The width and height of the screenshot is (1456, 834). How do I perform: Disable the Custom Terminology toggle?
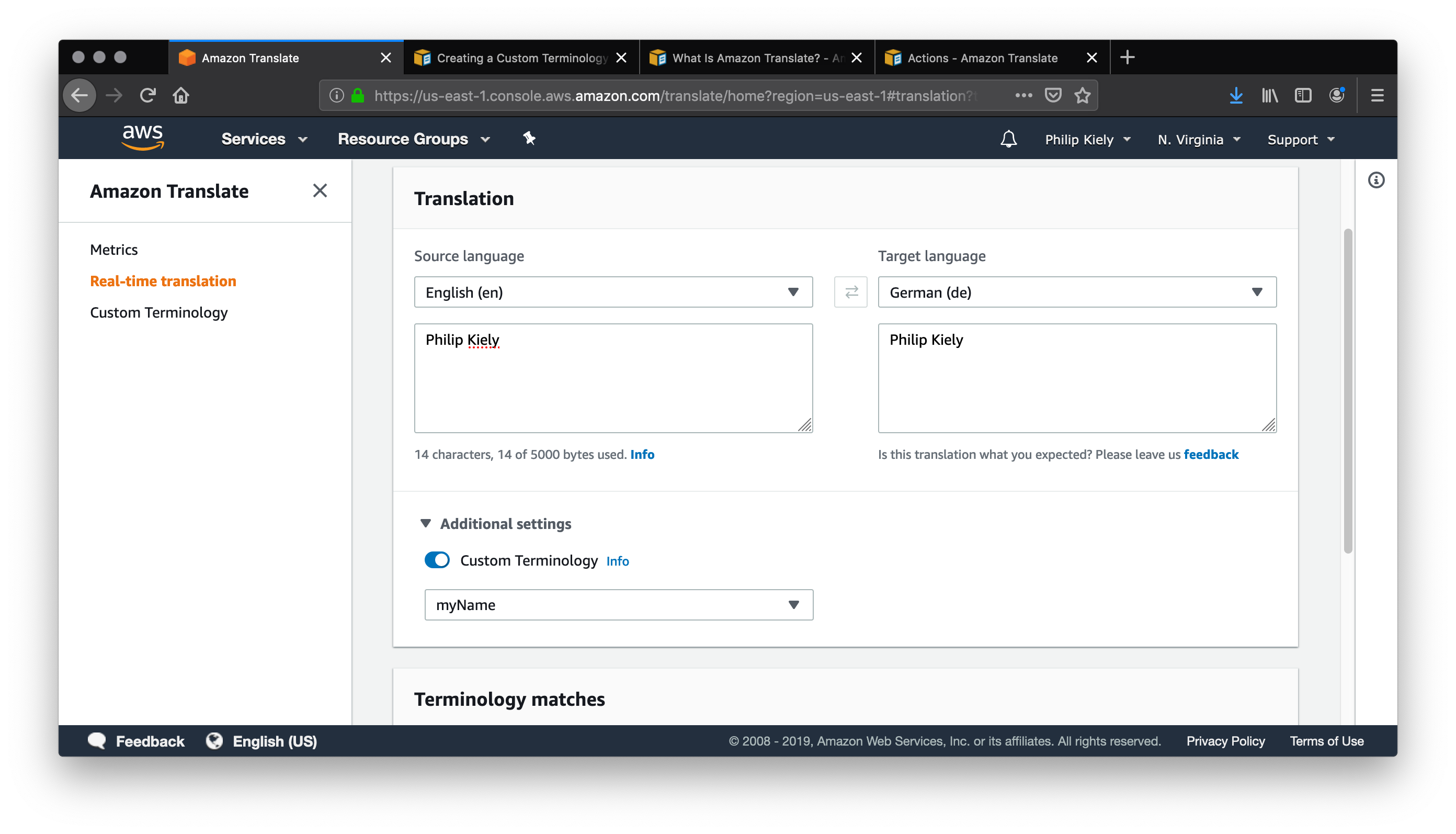[437, 560]
